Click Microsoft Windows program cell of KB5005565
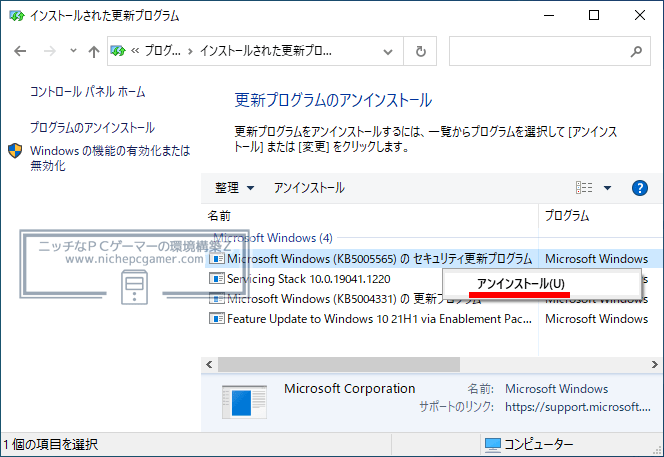Viewport: 664px width, 457px height. (596, 258)
